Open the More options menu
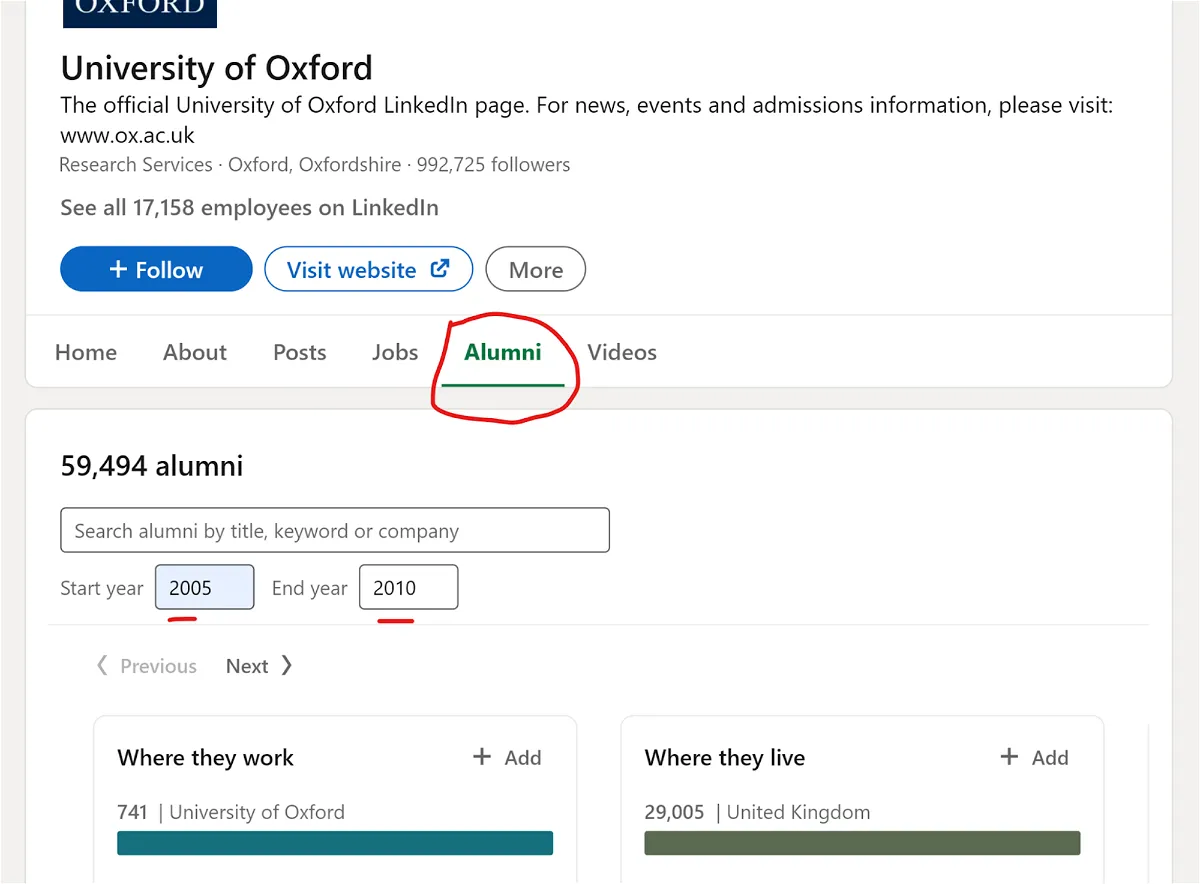This screenshot has height=884, width=1200. tap(535, 269)
